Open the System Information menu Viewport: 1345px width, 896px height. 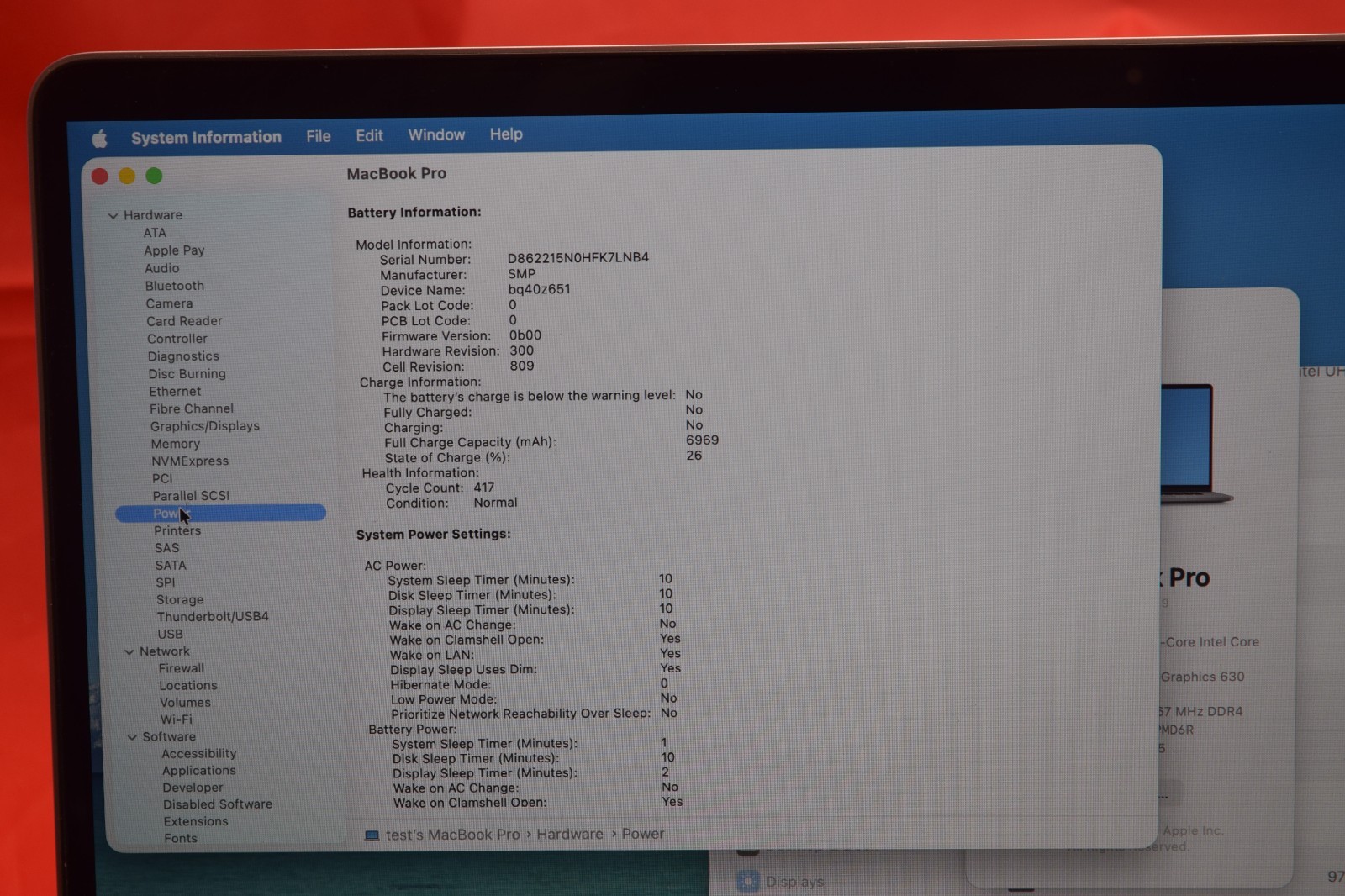coord(206,137)
